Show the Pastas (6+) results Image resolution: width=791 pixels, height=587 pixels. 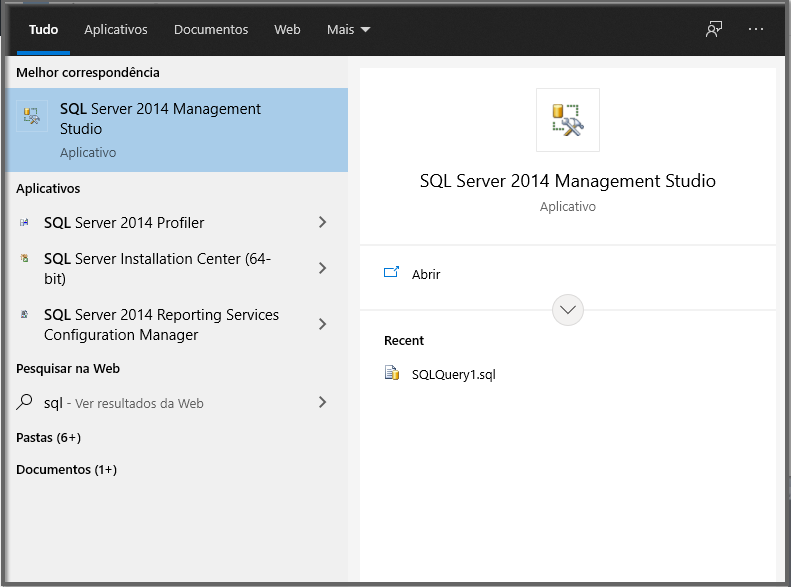coord(48,437)
